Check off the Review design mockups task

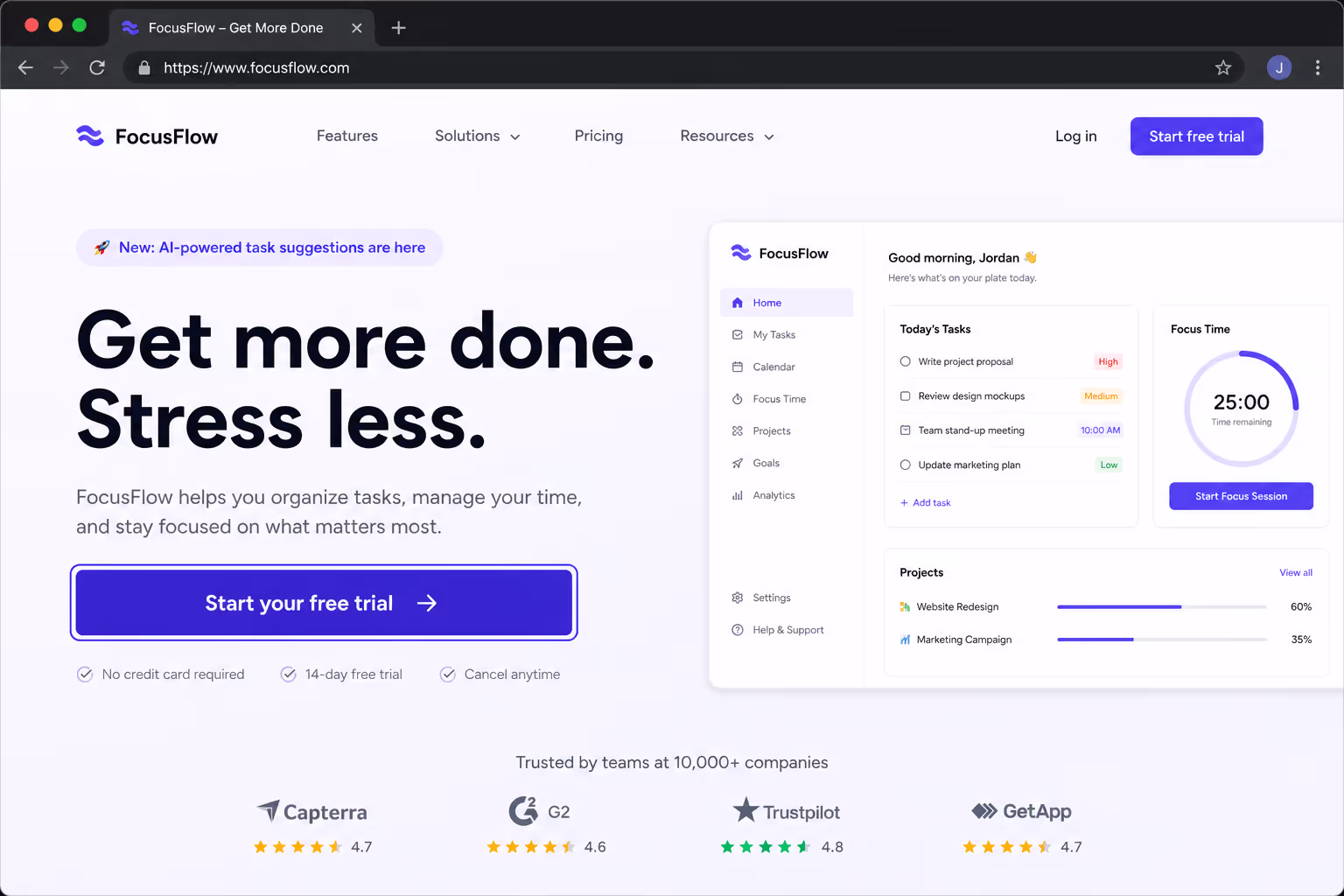pos(905,395)
